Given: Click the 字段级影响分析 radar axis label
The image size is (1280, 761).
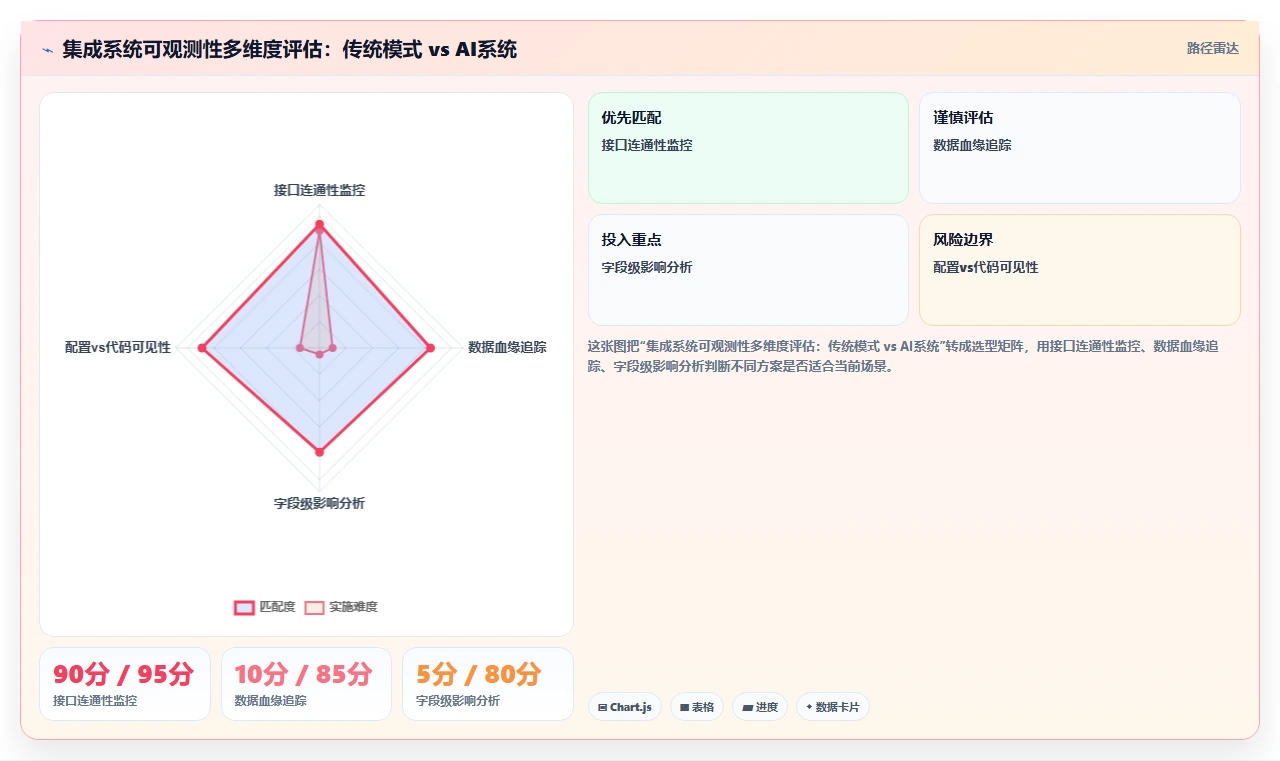Looking at the screenshot, I should 319,503.
